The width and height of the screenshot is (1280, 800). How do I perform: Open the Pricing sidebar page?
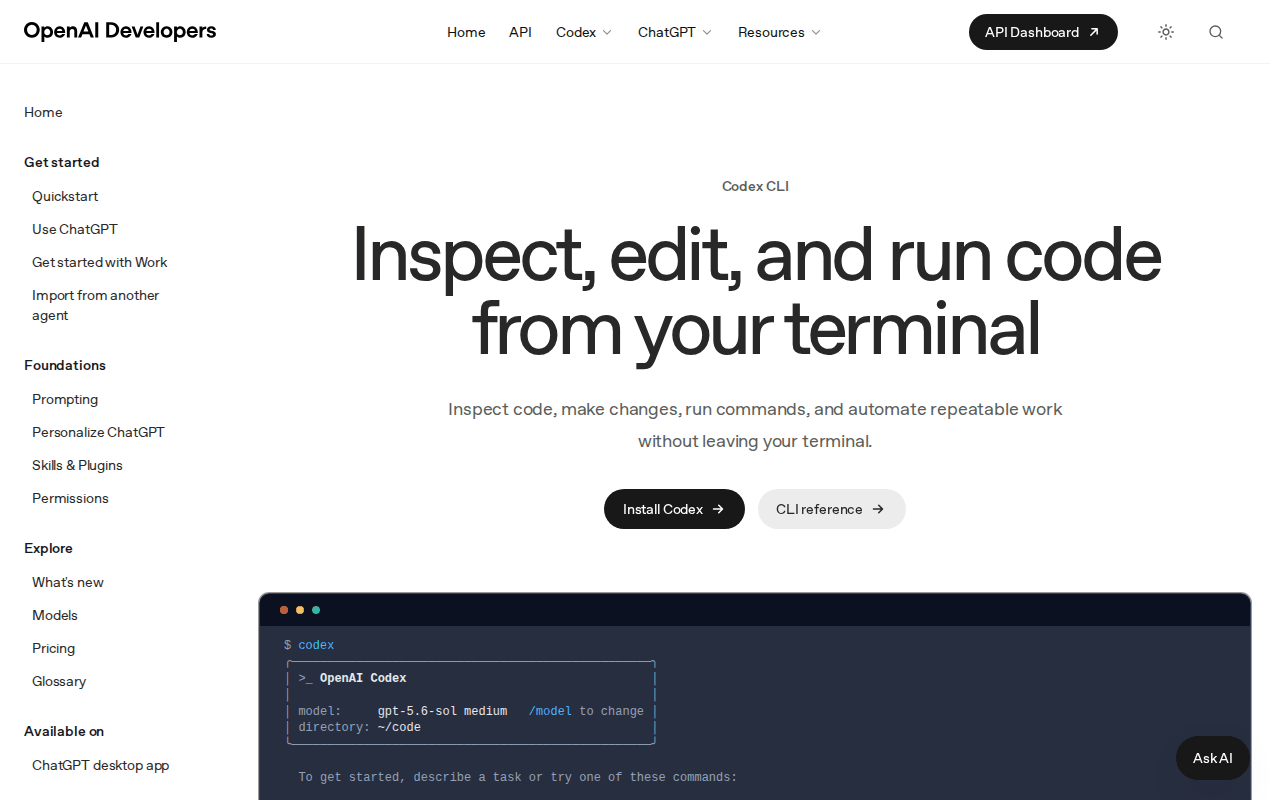(53, 648)
